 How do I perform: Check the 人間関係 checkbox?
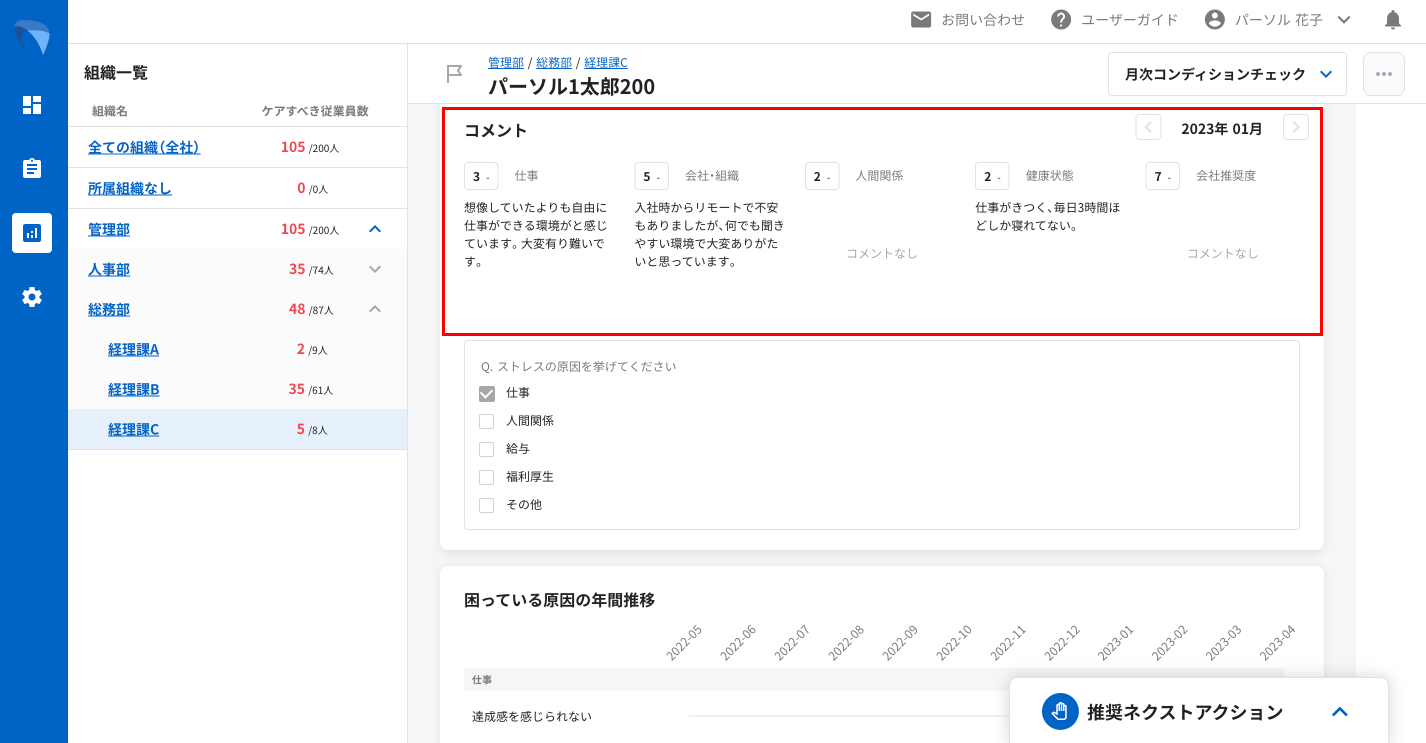tap(487, 422)
